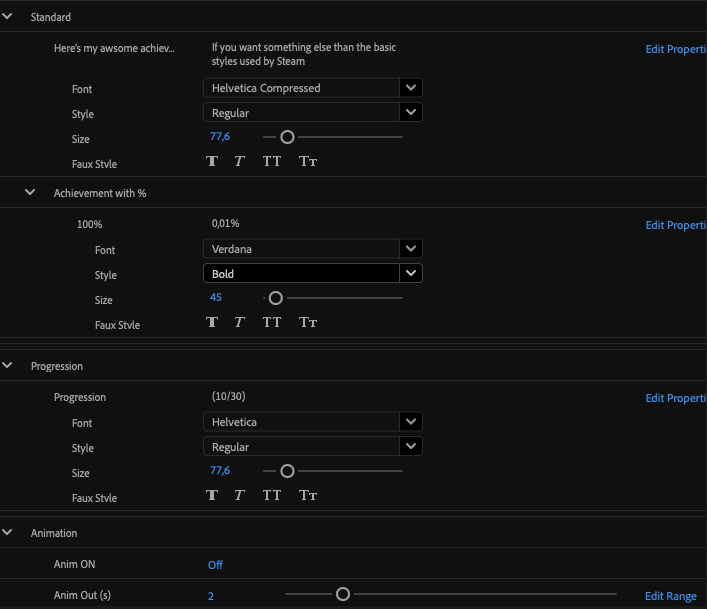Collapse the Achievement with % group
The height and width of the screenshot is (609, 707).
tap(31, 192)
